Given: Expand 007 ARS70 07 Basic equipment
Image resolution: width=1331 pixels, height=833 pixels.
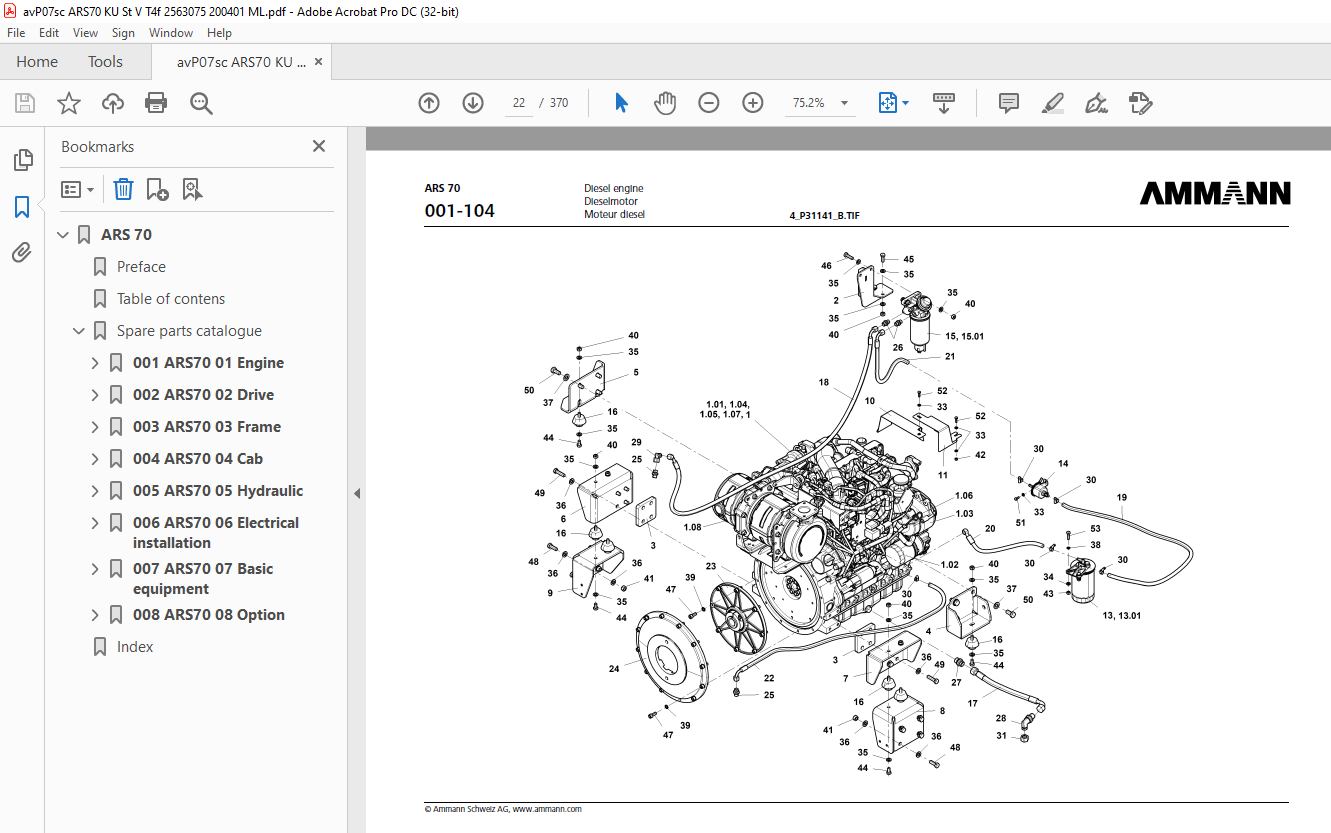Looking at the screenshot, I should (96, 569).
